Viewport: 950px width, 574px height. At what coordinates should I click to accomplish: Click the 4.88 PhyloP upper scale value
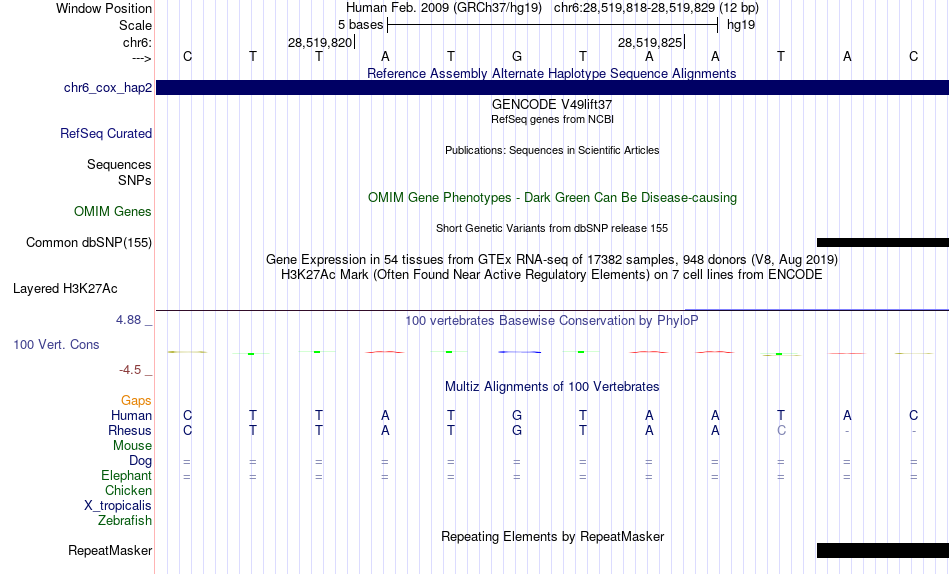pos(129,320)
